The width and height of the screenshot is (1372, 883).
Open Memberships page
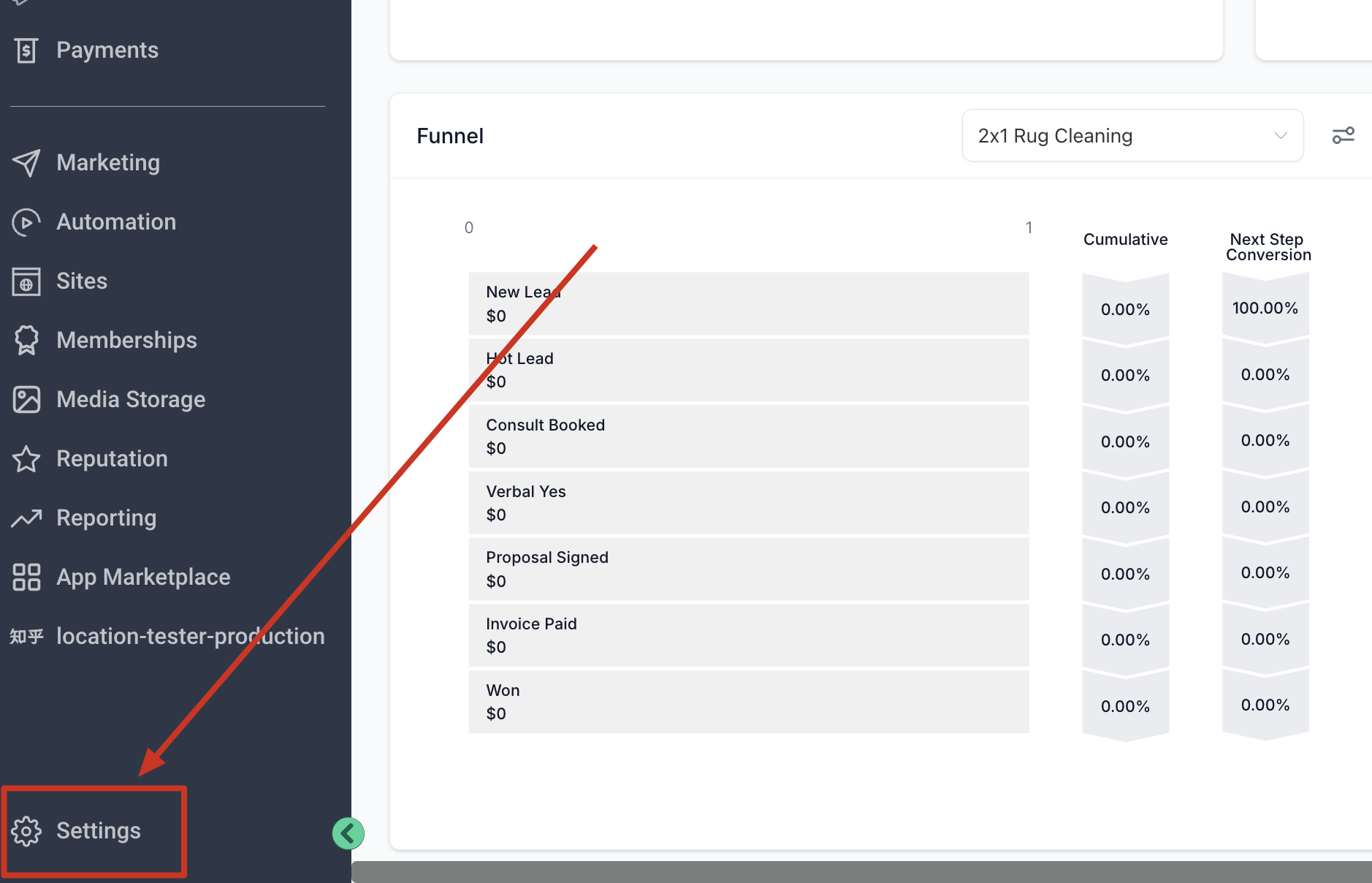pos(126,340)
